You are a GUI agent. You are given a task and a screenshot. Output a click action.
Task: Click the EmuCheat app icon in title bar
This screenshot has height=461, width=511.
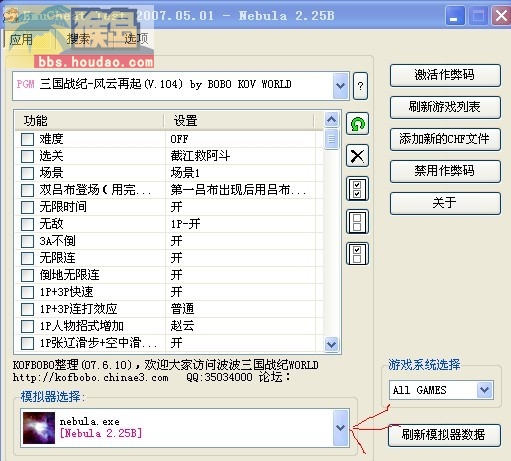11,15
